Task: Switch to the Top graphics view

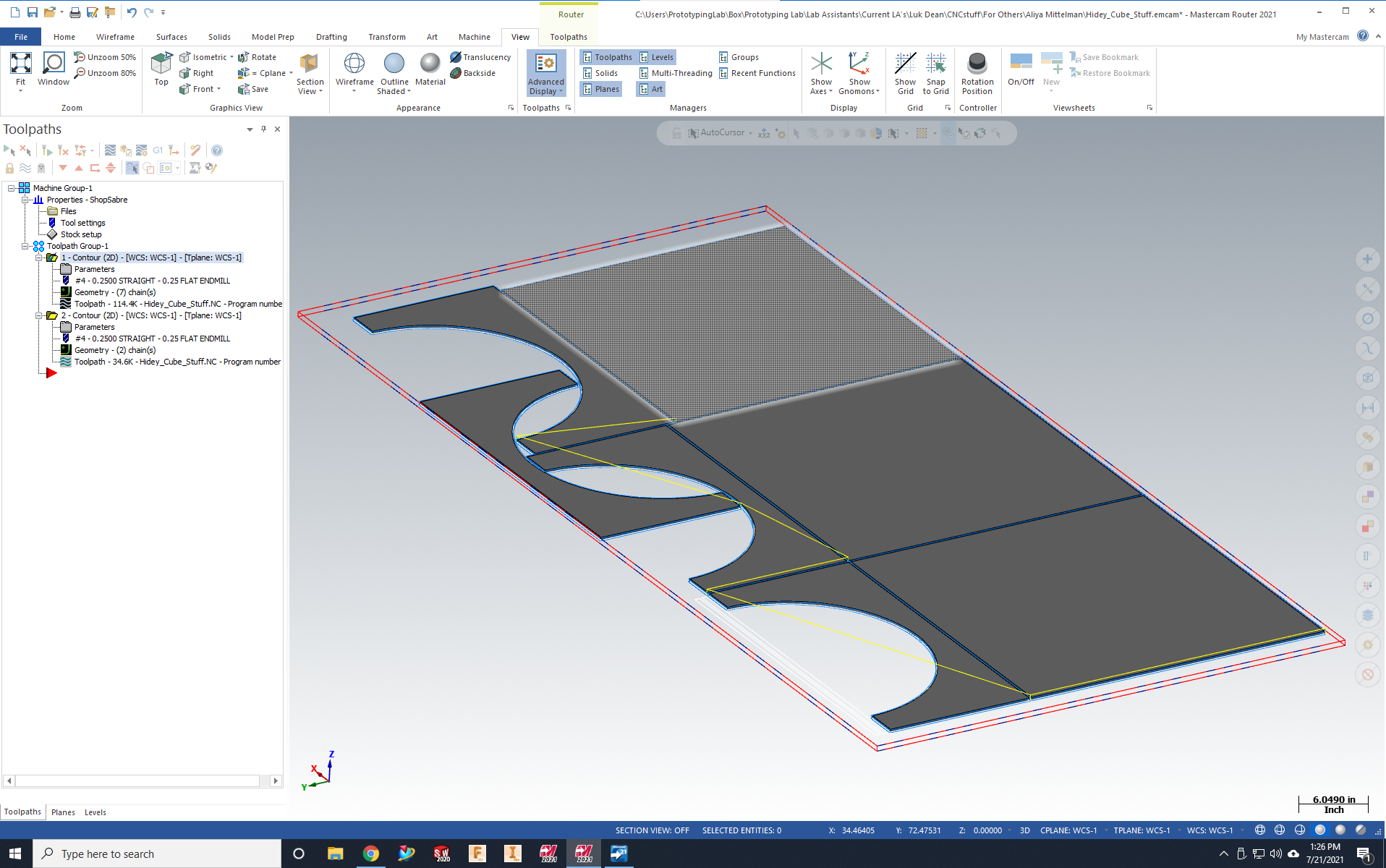Action: [161, 64]
